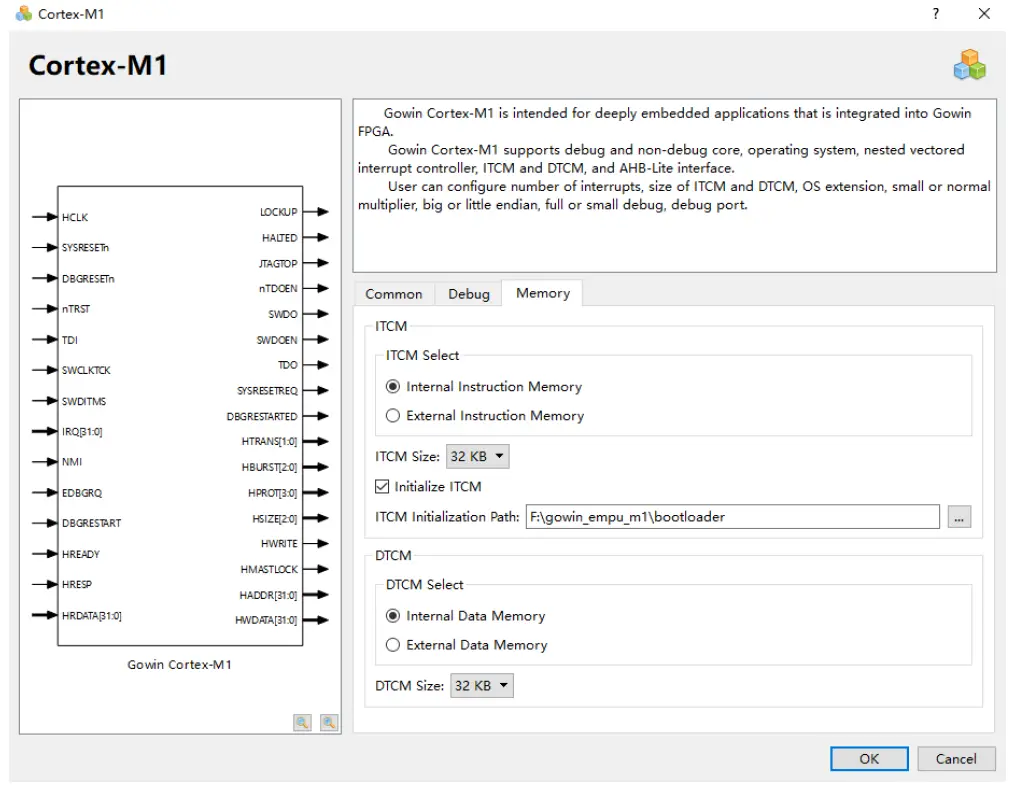Open the Memory tab
This screenshot has height=794, width=1011.
click(x=543, y=293)
